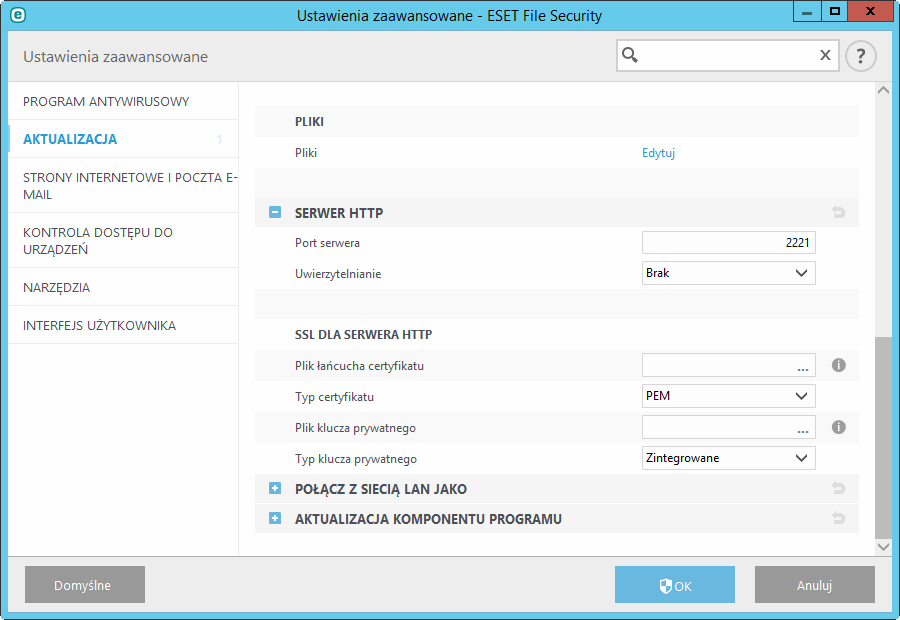Image resolution: width=900 pixels, height=620 pixels.
Task: Click the Port serwera label
Action: pyautogui.click(x=327, y=243)
